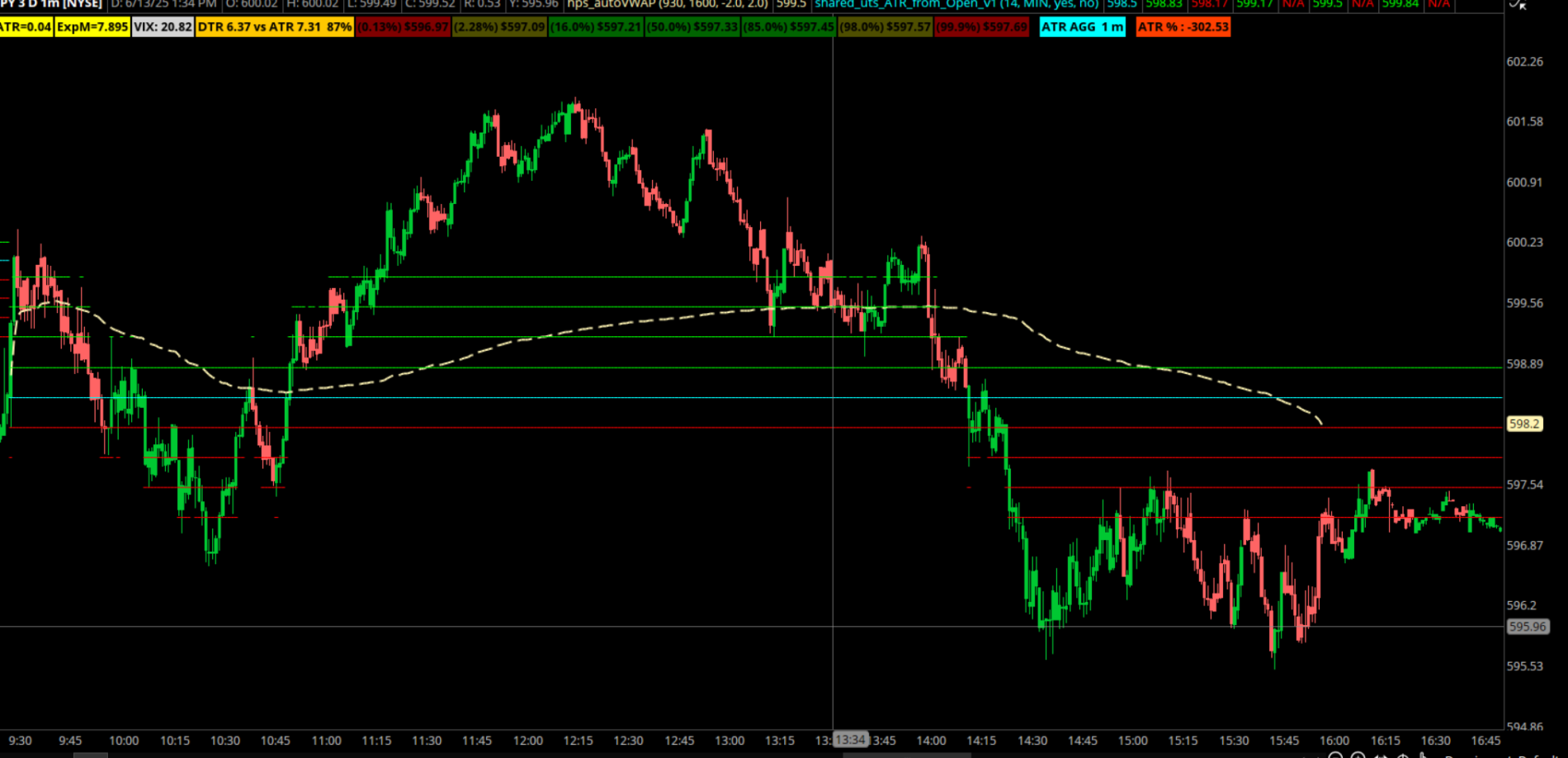Click the Y: 595.96 header value
1568x758 pixels.
534,4
